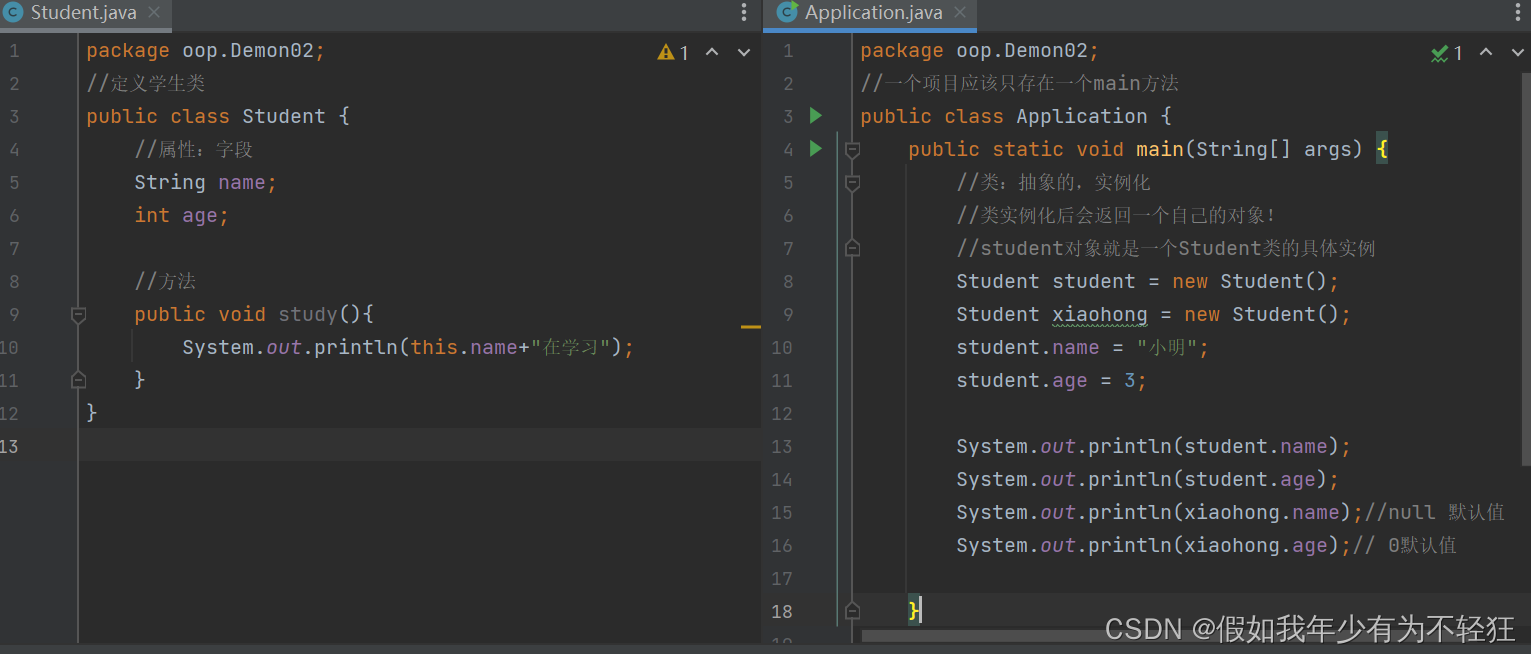Screen dimensions: 1531x654
Task: Click println(student.name) statement on line 13
Action: click(x=1154, y=446)
